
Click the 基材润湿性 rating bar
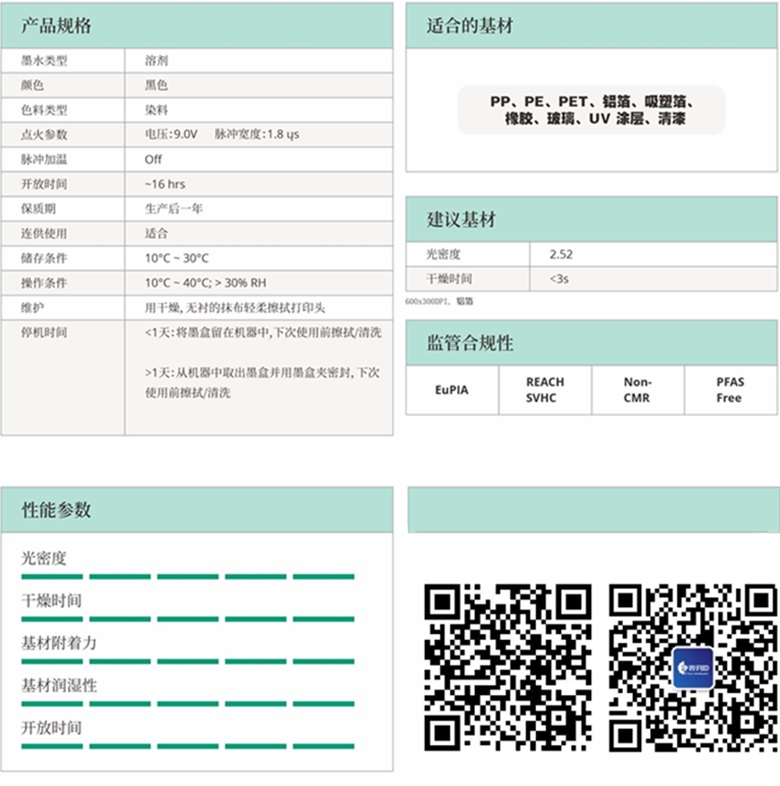click(188, 704)
